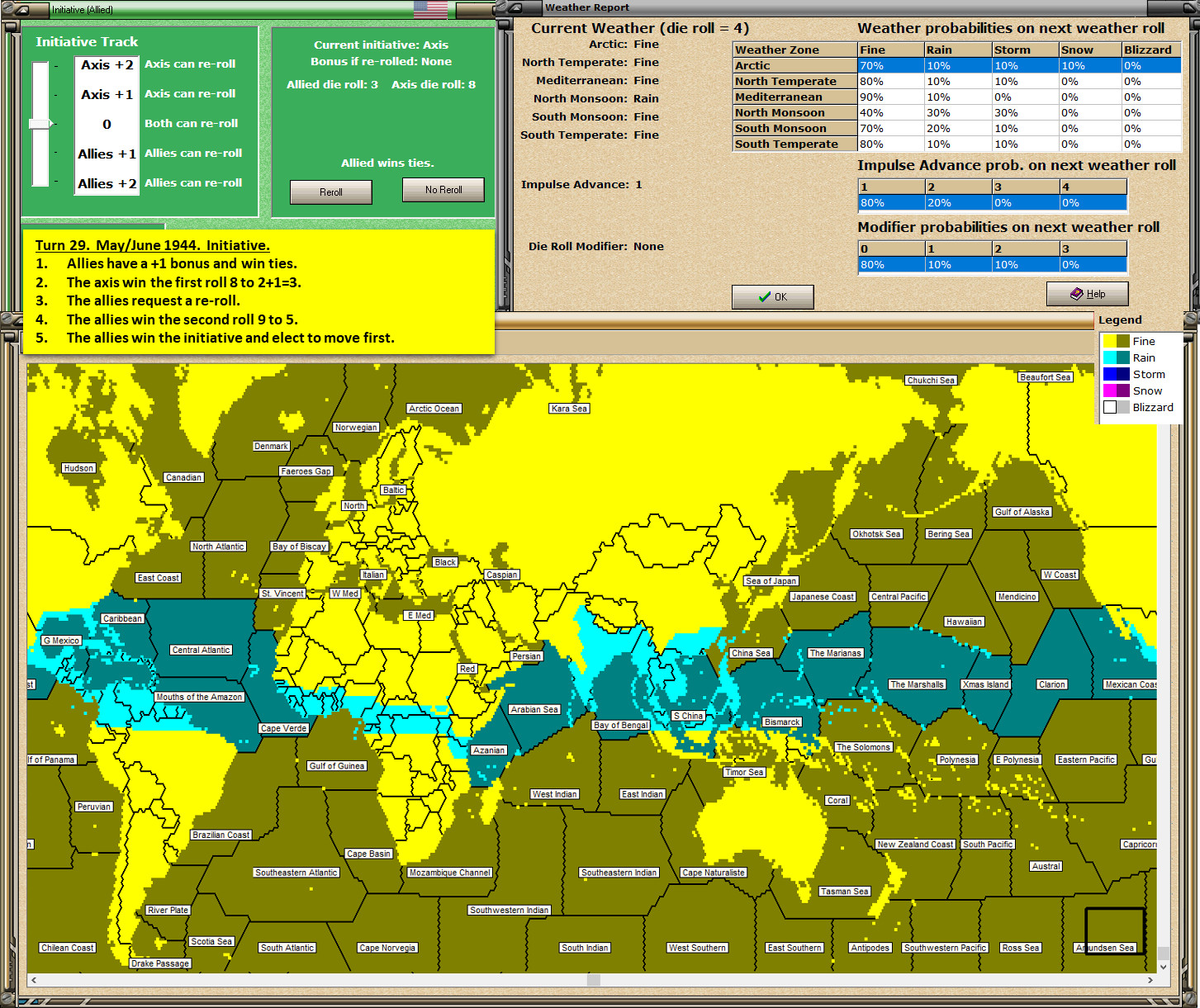
Task: Click the cyan Rain swatch in the Legend
Action: click(x=1110, y=357)
